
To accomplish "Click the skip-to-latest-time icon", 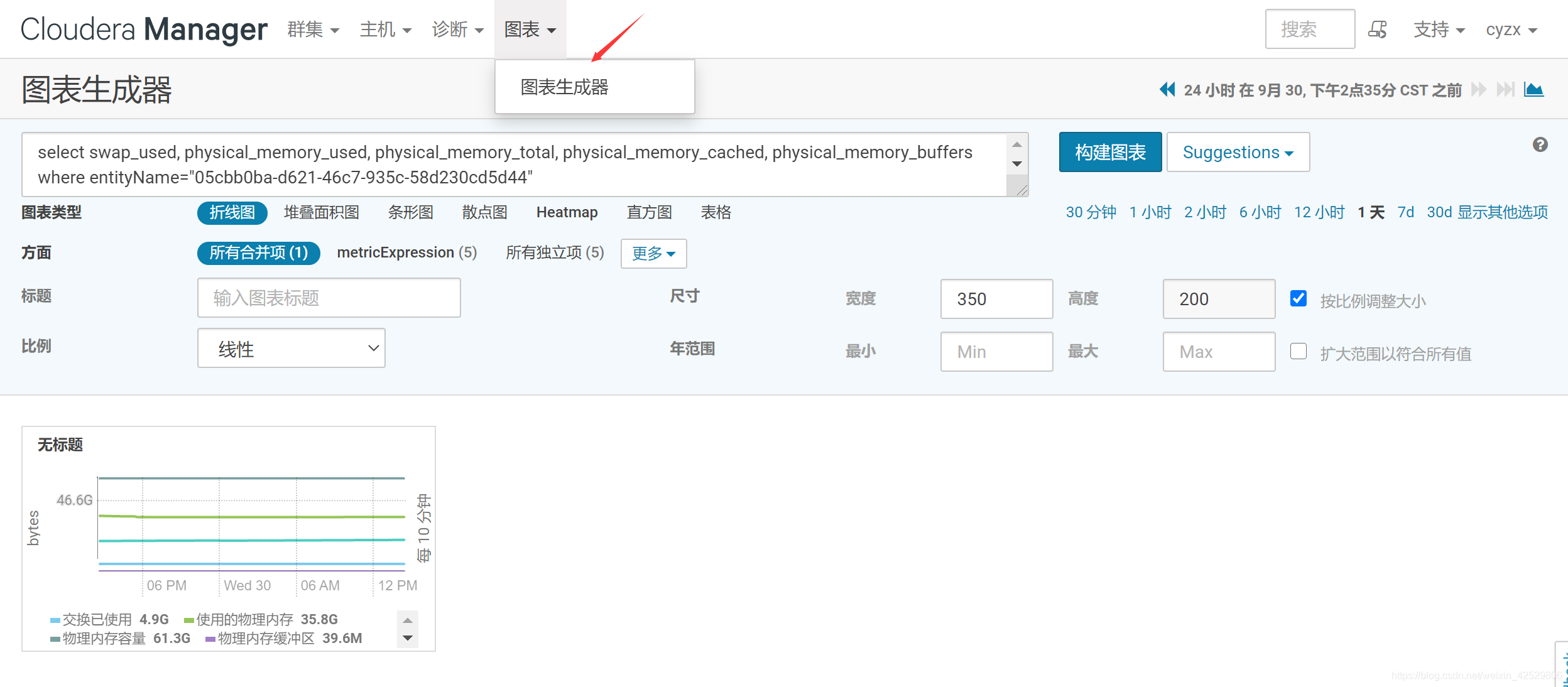I will click(x=1506, y=89).
